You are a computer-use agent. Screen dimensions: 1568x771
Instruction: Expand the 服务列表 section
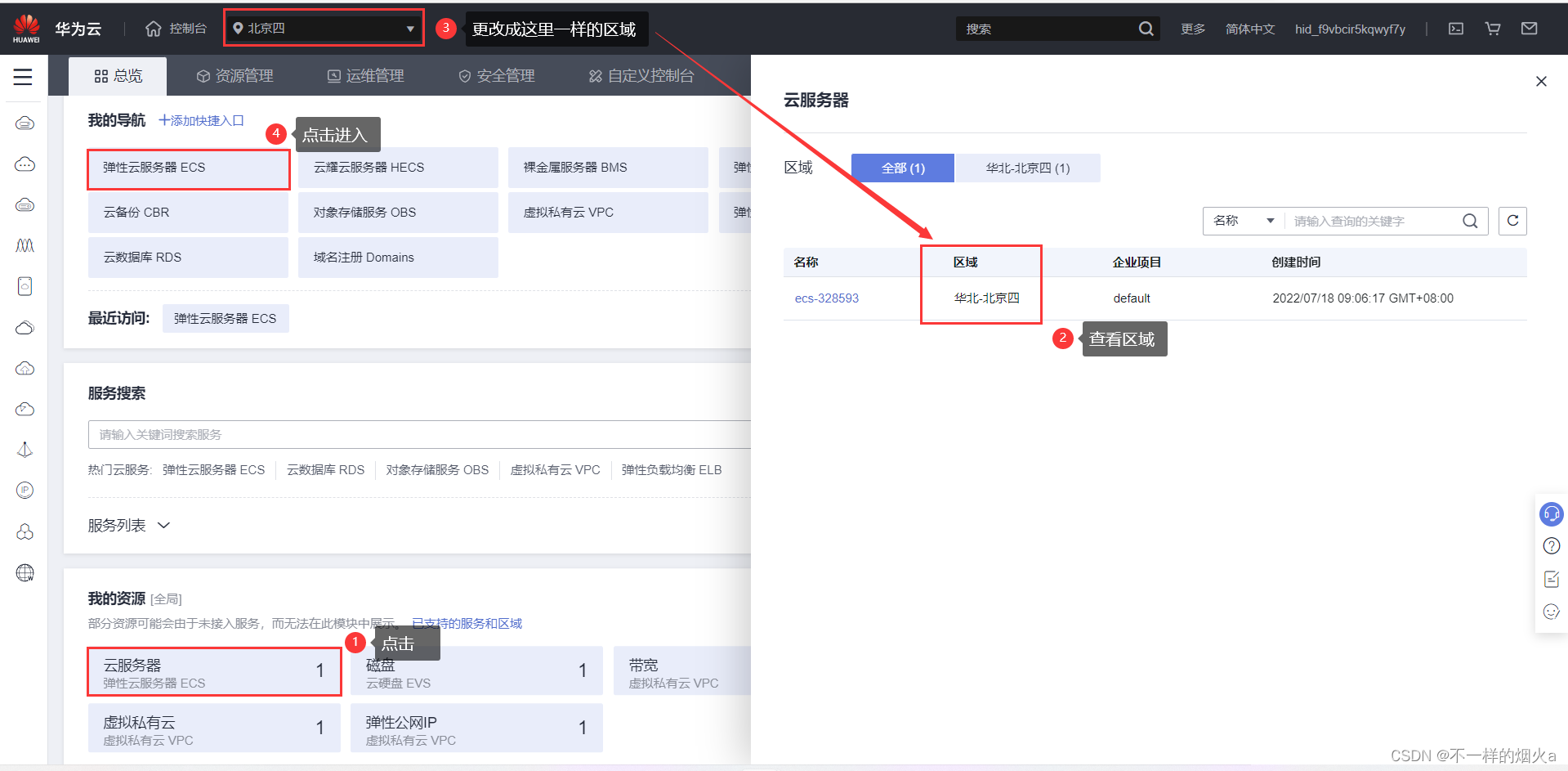tap(129, 525)
